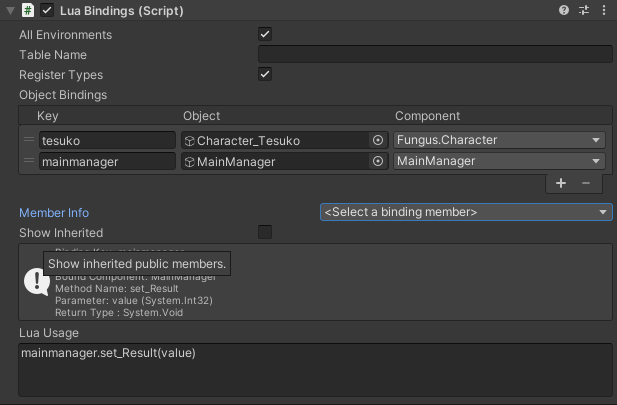Open the Lua Bindings help reference icon
This screenshot has height=405, width=617.
tap(565, 10)
